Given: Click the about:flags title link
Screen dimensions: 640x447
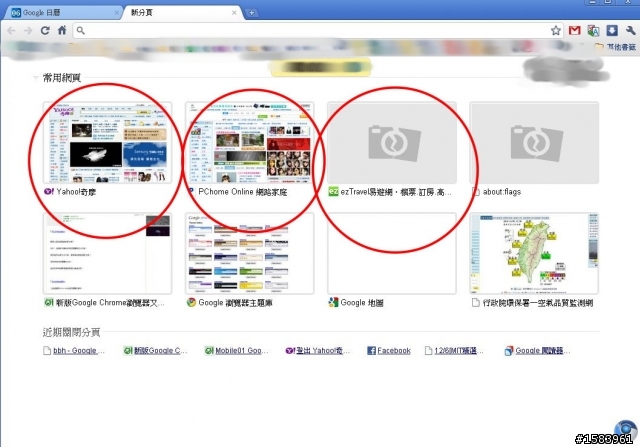Looking at the screenshot, I should (502, 191).
